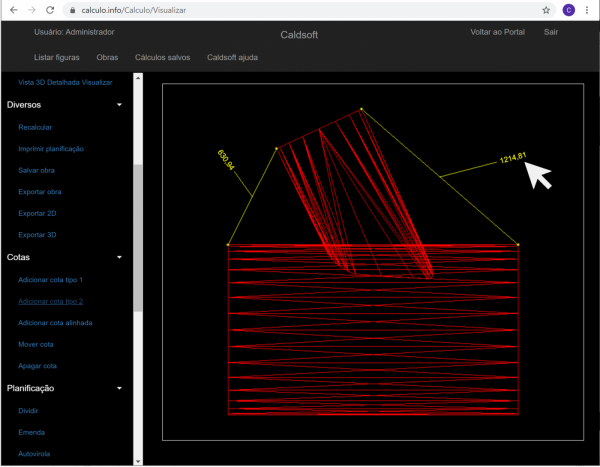Collapse the Planificação section

pyautogui.click(x=119, y=388)
